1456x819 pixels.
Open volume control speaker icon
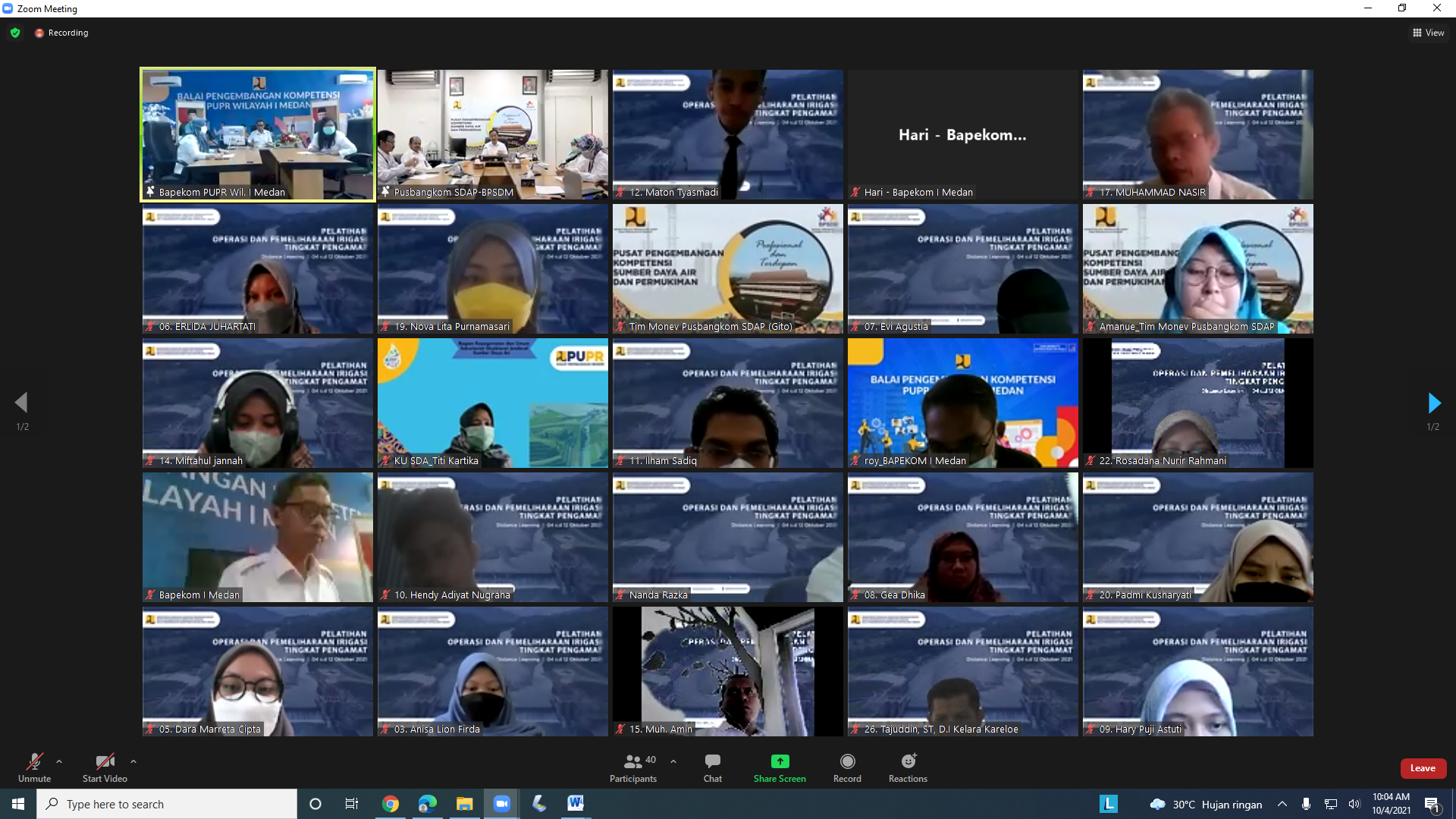1354,804
